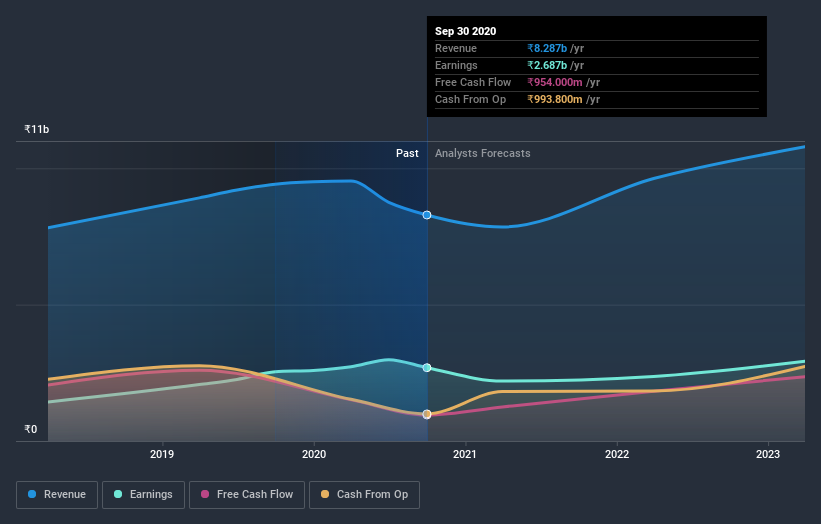Click the Revenue row label in tooltip
The image size is (821, 524).
pyautogui.click(x=456, y=48)
